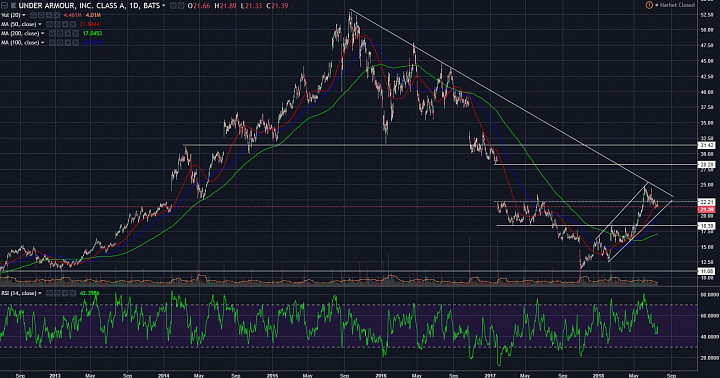
Task: Select the 31.42 horizontal line price label
Action: pyautogui.click(x=706, y=145)
